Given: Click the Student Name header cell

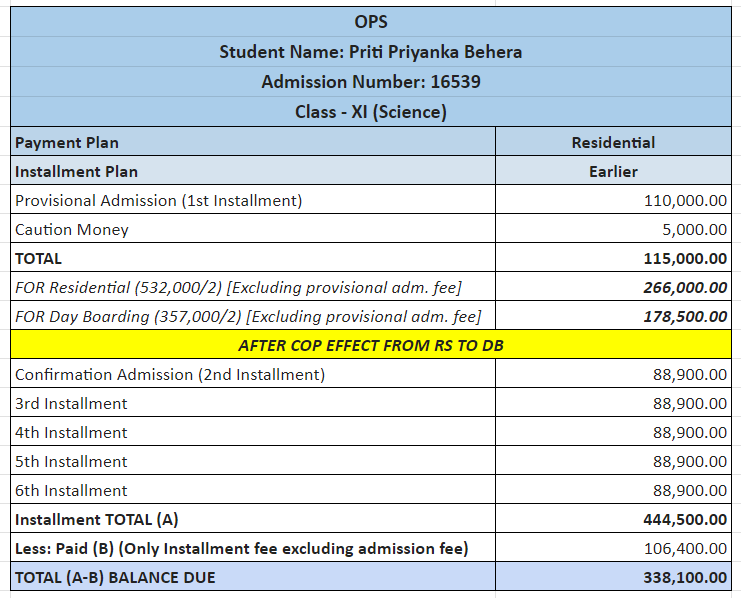Looking at the screenshot, I should 370,52.
